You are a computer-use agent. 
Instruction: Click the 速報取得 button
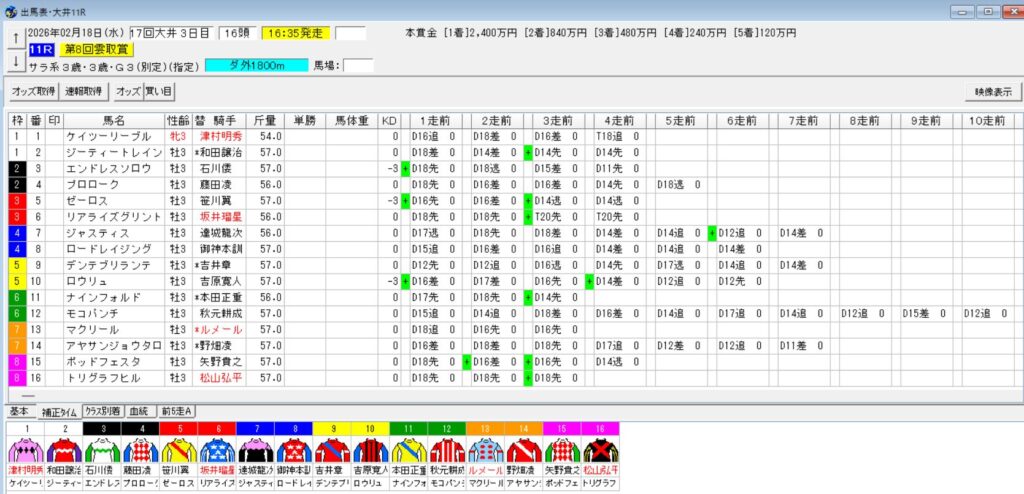(x=84, y=92)
